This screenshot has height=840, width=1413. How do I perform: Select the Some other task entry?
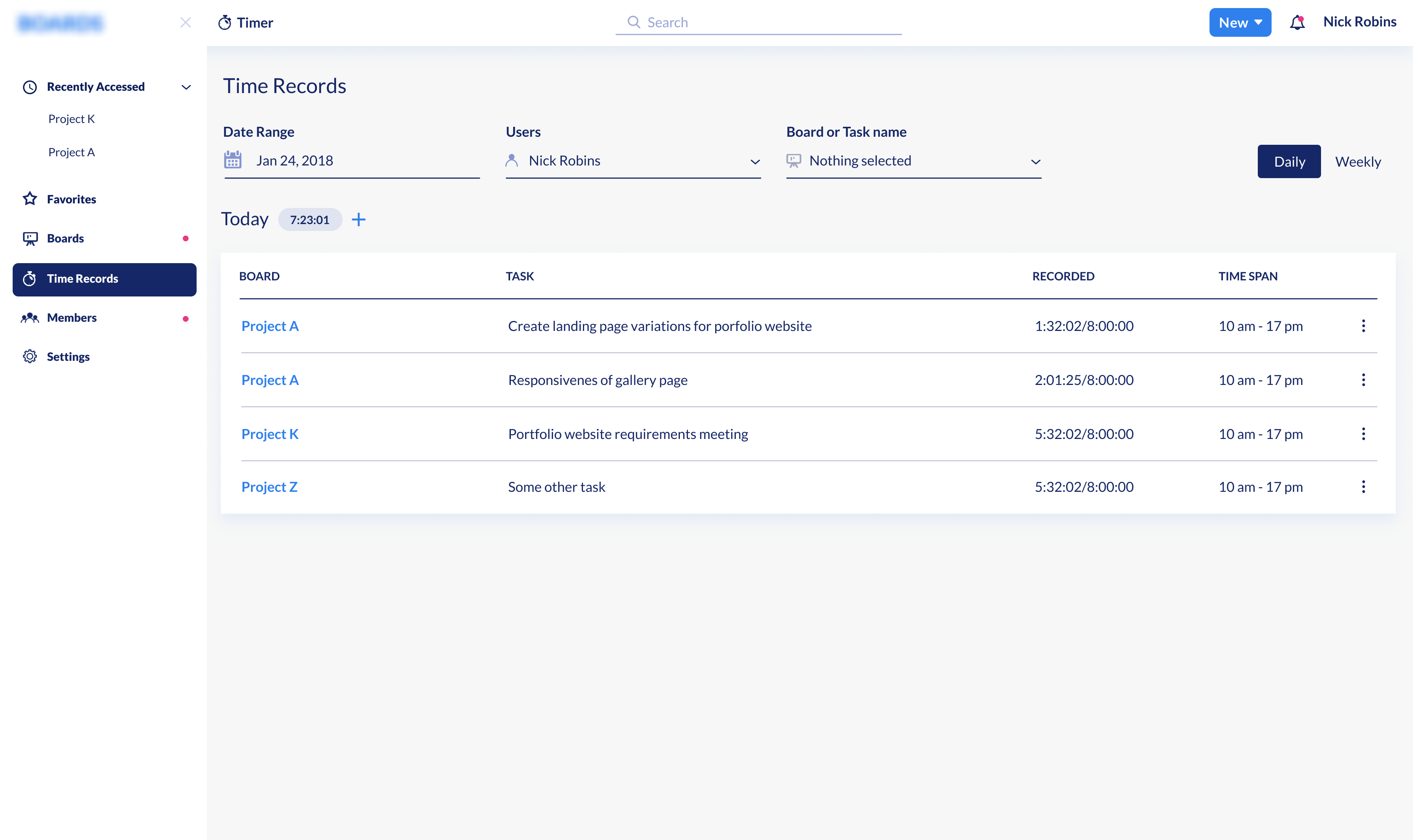click(x=556, y=487)
